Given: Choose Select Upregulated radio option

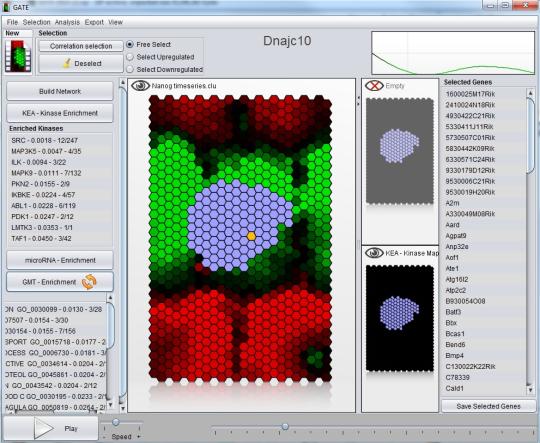Looking at the screenshot, I should 130,57.
